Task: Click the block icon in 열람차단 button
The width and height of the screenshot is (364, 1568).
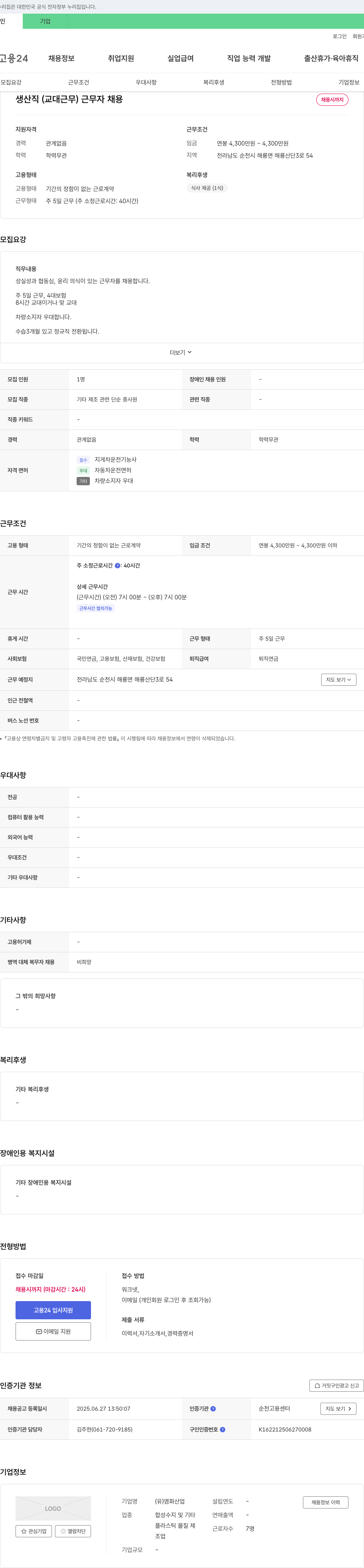Action: pos(63,1531)
